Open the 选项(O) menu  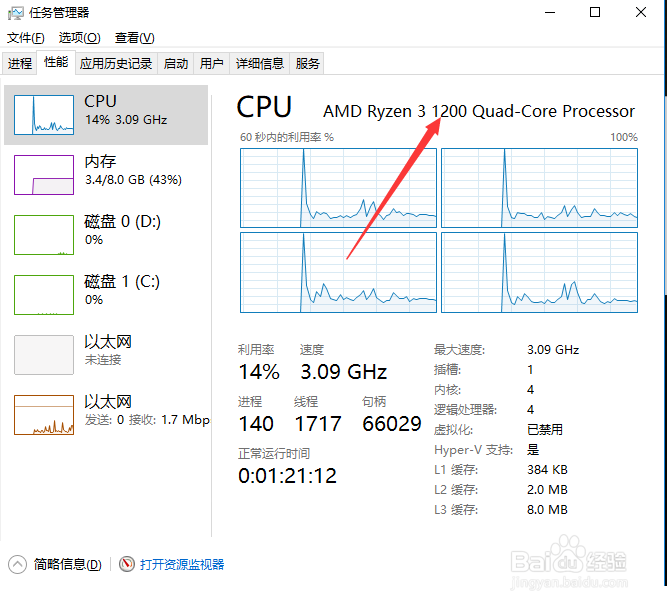point(79,38)
